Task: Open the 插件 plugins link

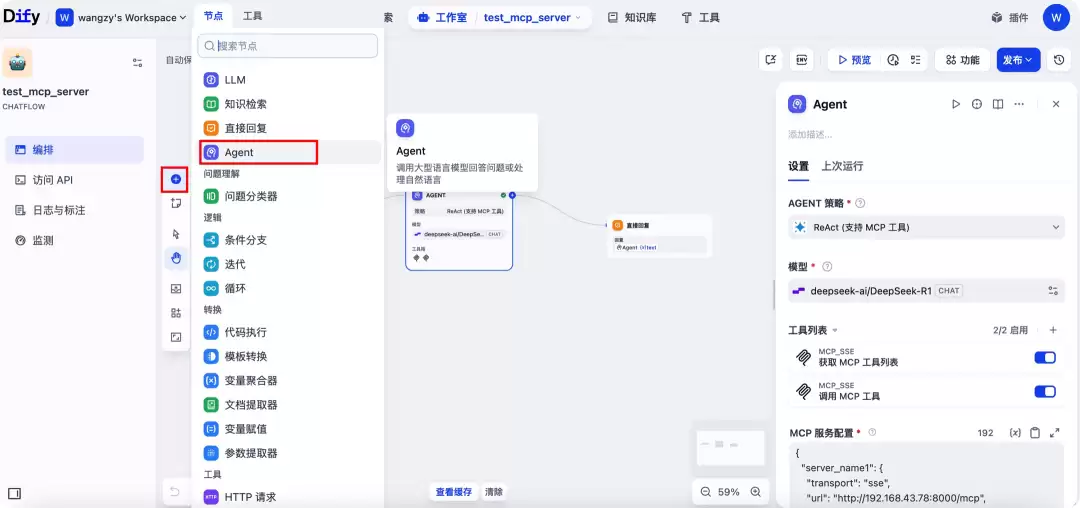Action: (1010, 17)
